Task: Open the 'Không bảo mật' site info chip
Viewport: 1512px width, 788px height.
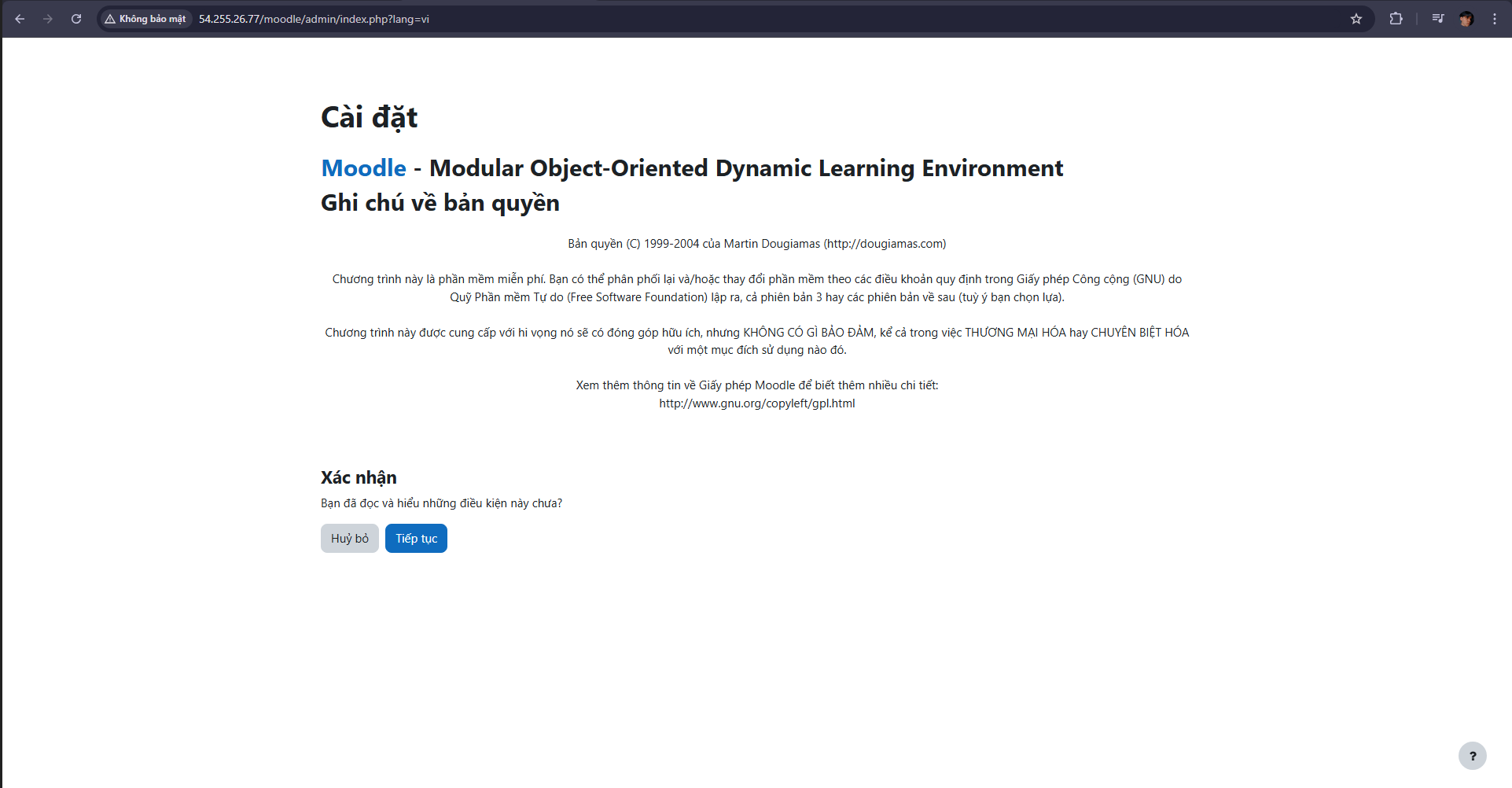Action: (x=146, y=19)
